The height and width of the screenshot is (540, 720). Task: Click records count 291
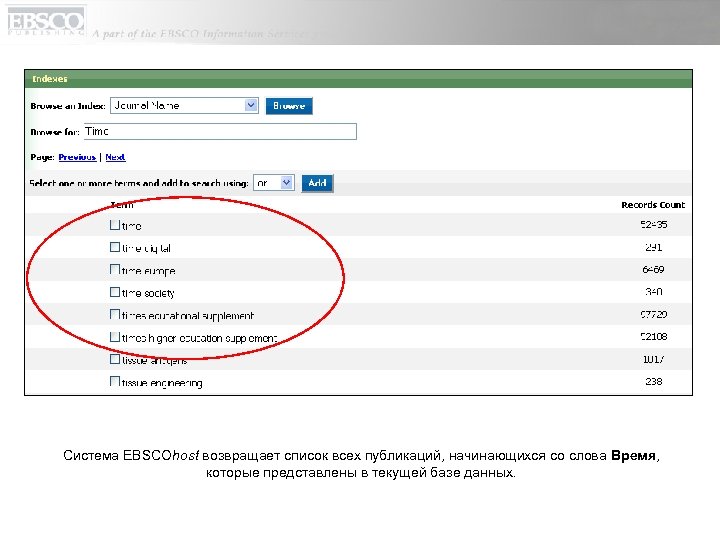[653, 247]
